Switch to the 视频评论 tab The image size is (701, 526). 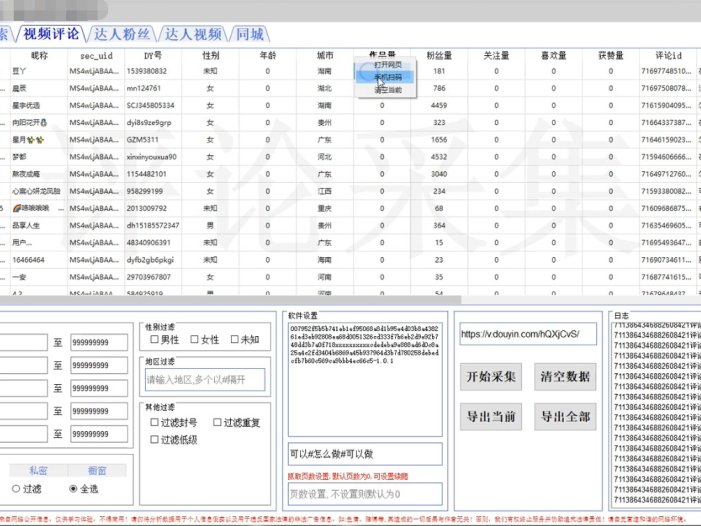[x=51, y=34]
